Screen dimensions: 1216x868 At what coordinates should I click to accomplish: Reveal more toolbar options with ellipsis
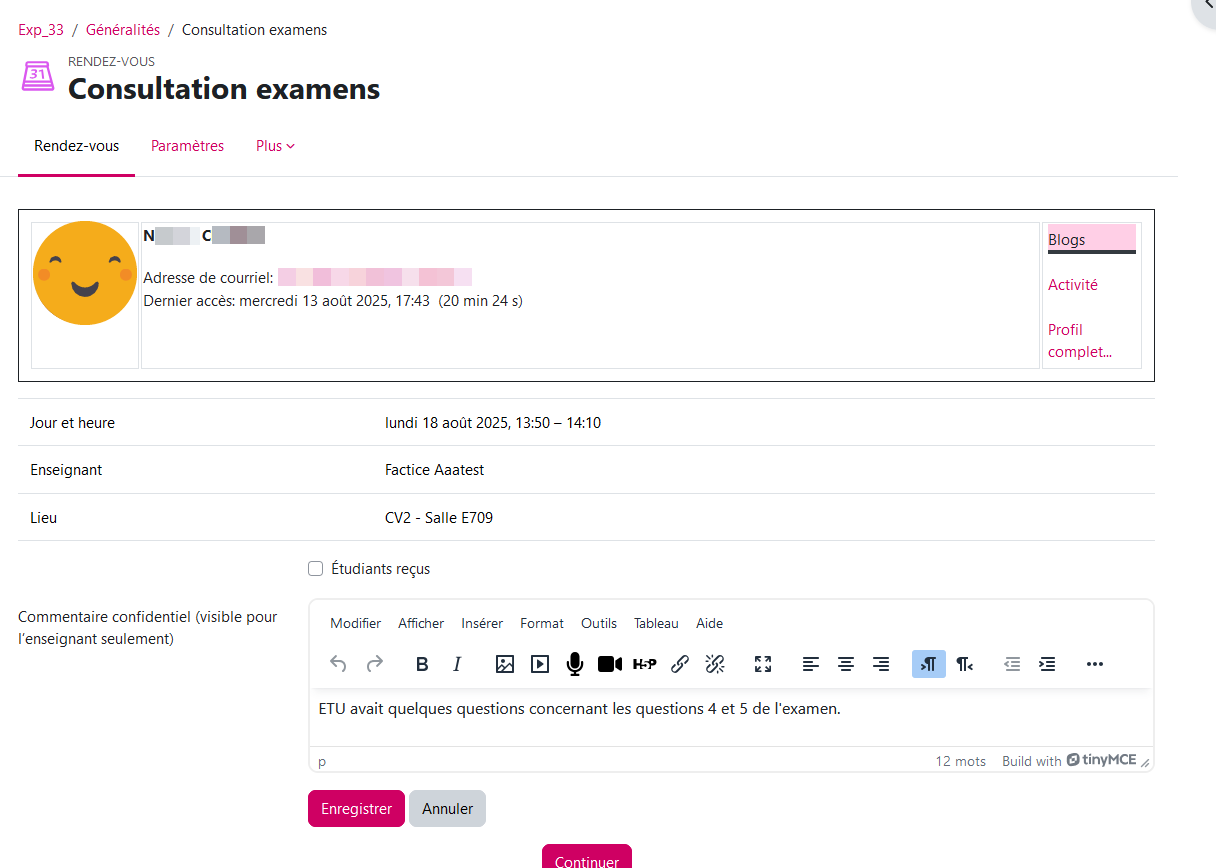point(1094,664)
